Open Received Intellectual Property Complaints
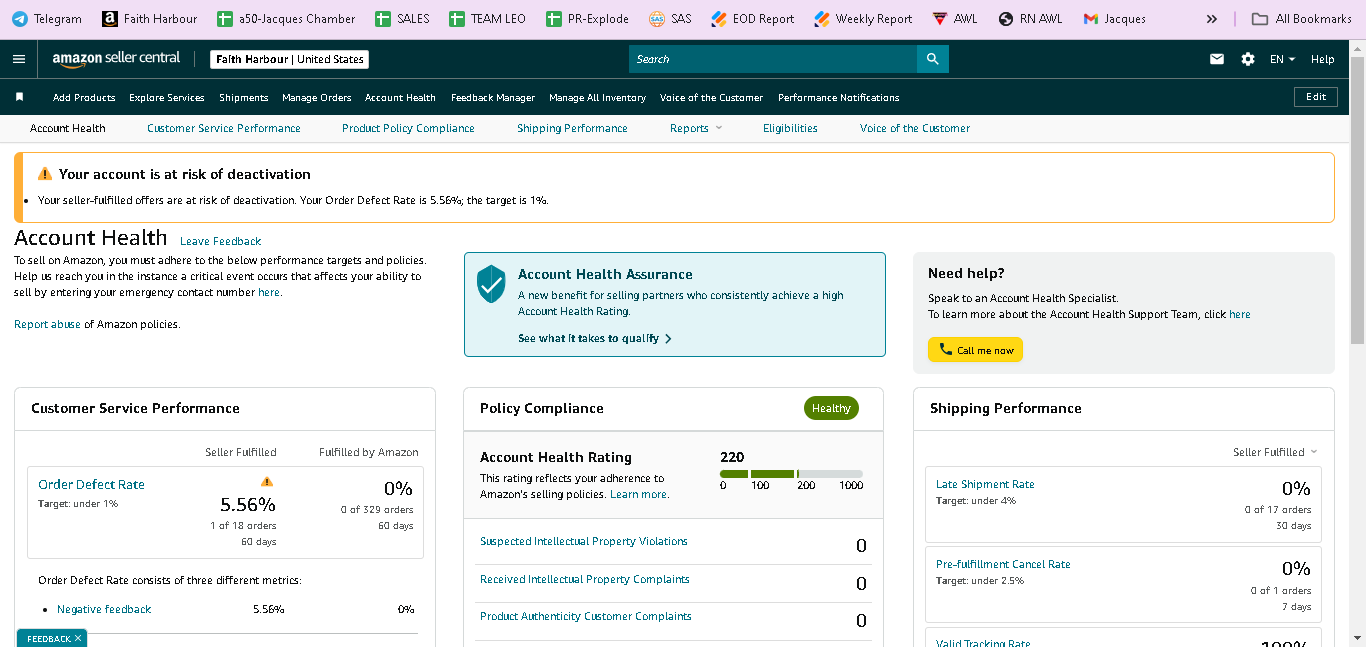 pos(585,579)
